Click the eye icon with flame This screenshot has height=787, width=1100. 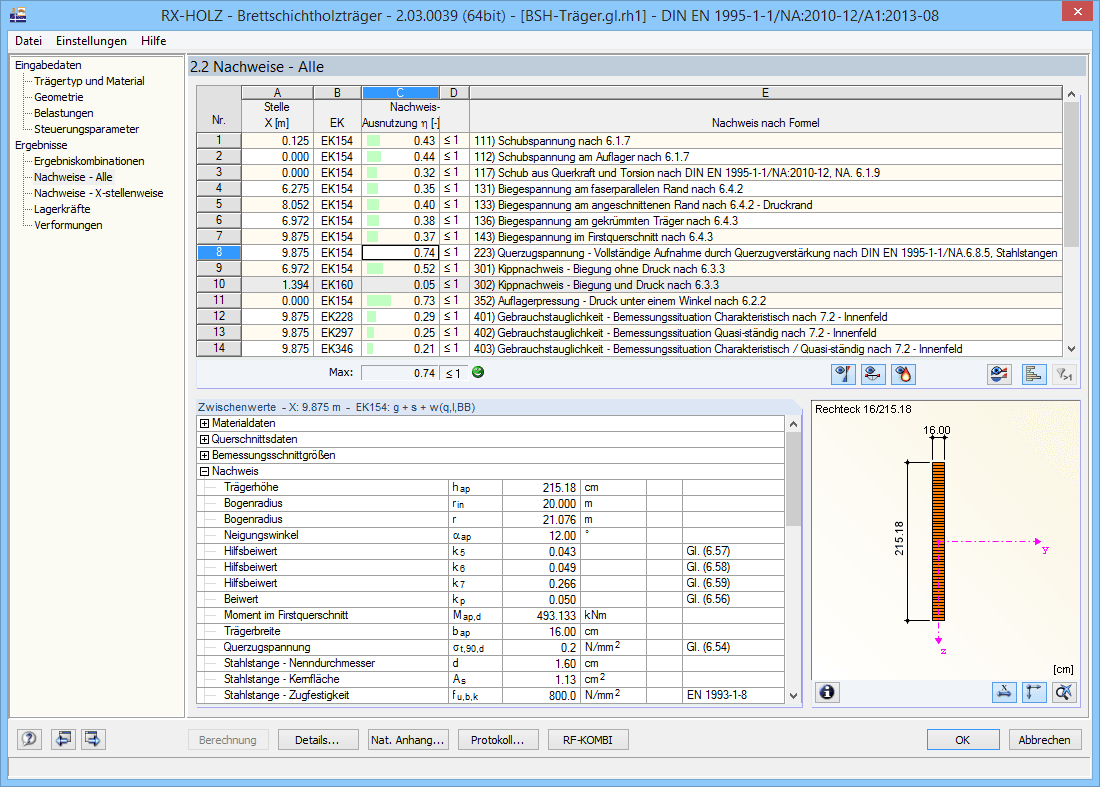(x=903, y=374)
